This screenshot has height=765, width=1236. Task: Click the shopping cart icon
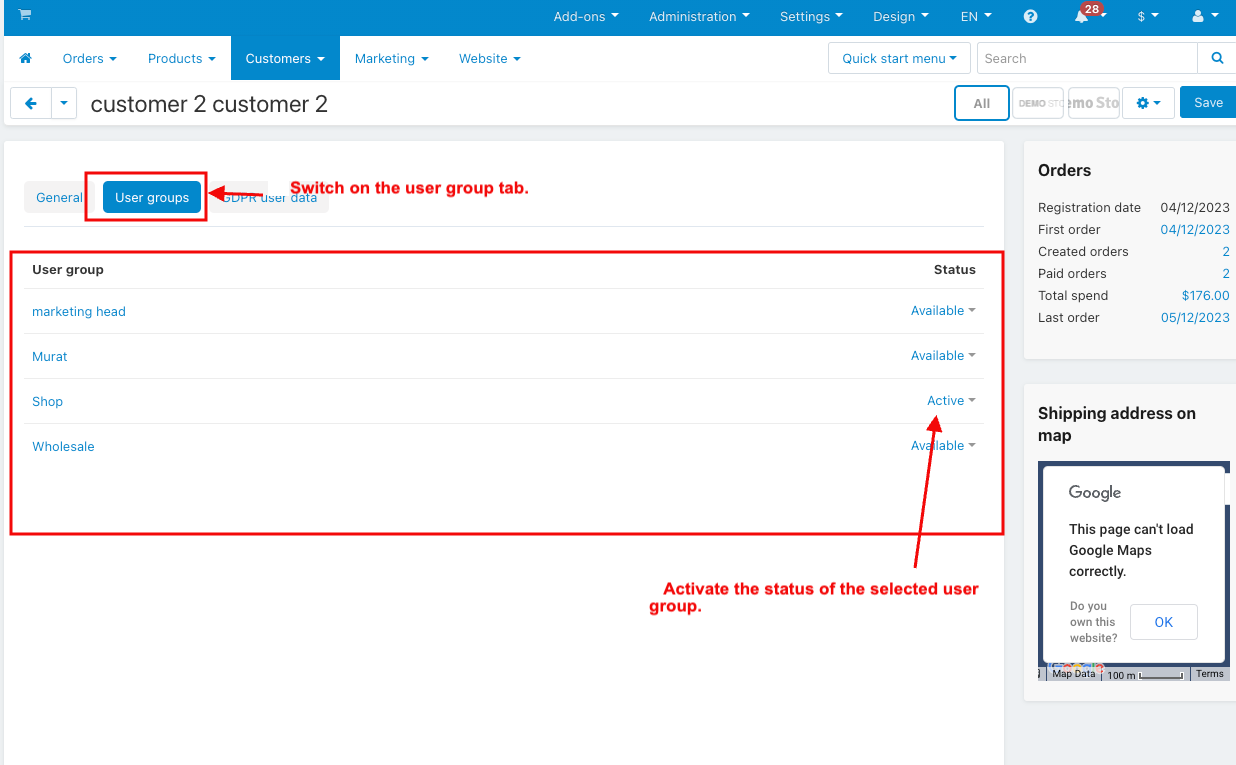(x=24, y=15)
